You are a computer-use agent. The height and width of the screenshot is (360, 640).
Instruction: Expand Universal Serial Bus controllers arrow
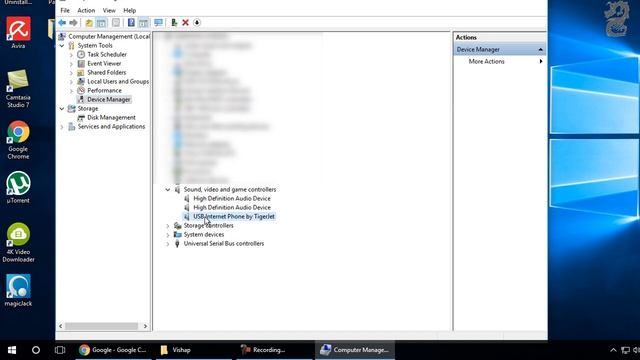(168, 244)
